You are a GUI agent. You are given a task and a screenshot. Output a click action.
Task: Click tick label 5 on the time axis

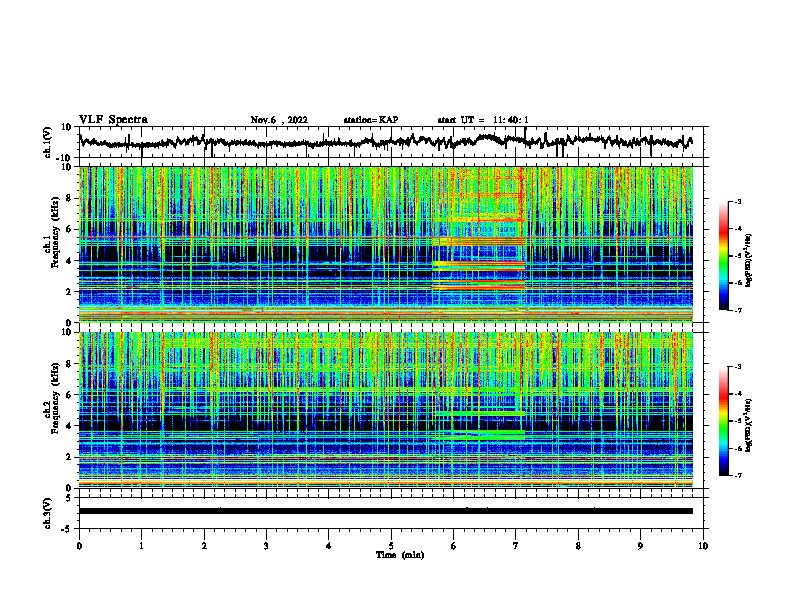coord(391,546)
